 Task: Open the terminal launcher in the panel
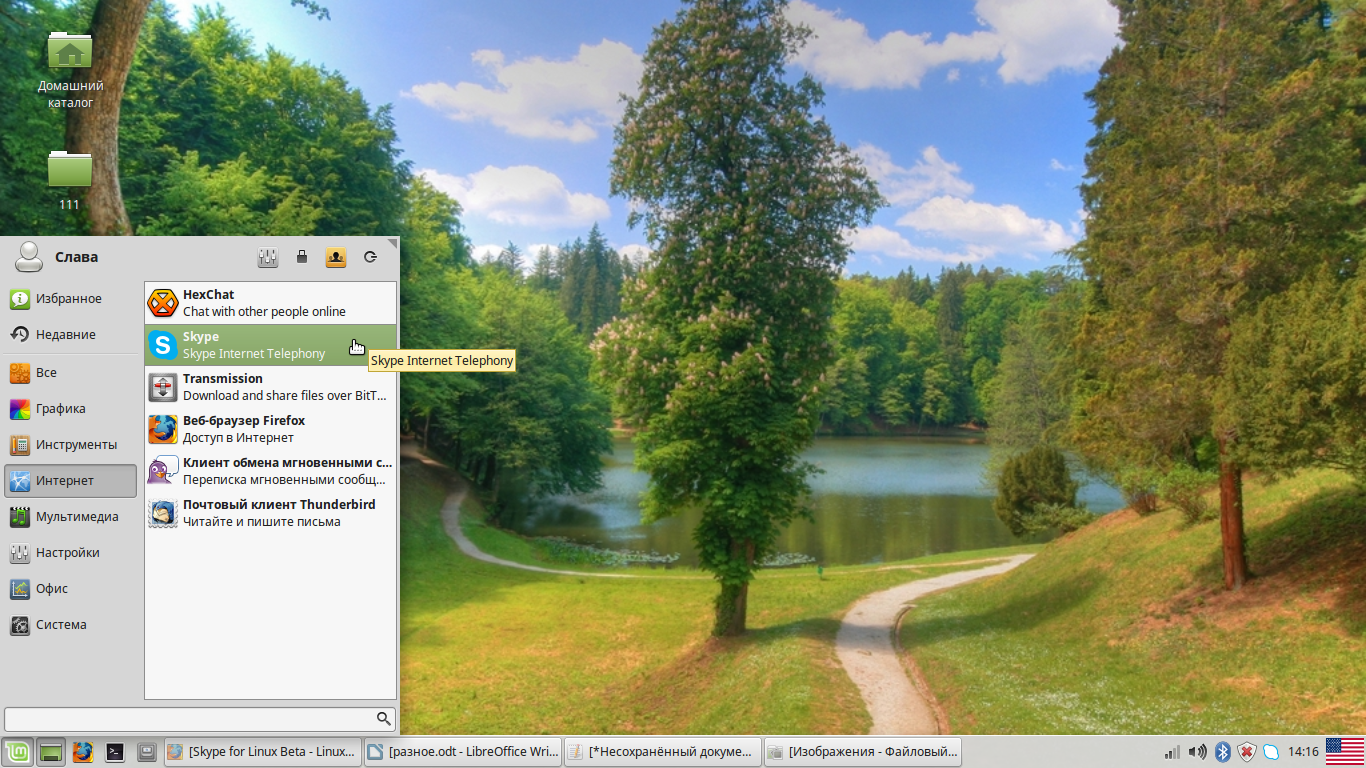coord(115,752)
